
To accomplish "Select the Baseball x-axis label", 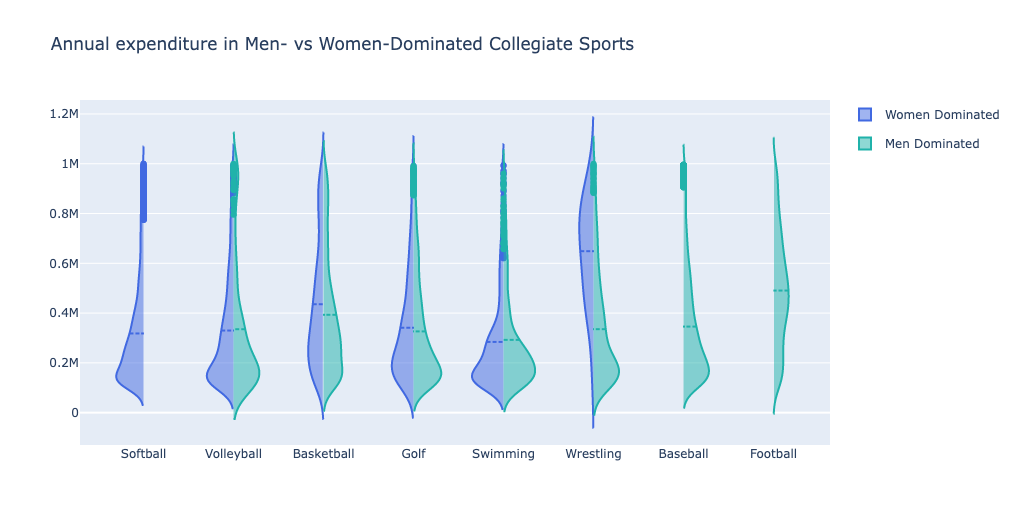I will pyautogui.click(x=683, y=454).
